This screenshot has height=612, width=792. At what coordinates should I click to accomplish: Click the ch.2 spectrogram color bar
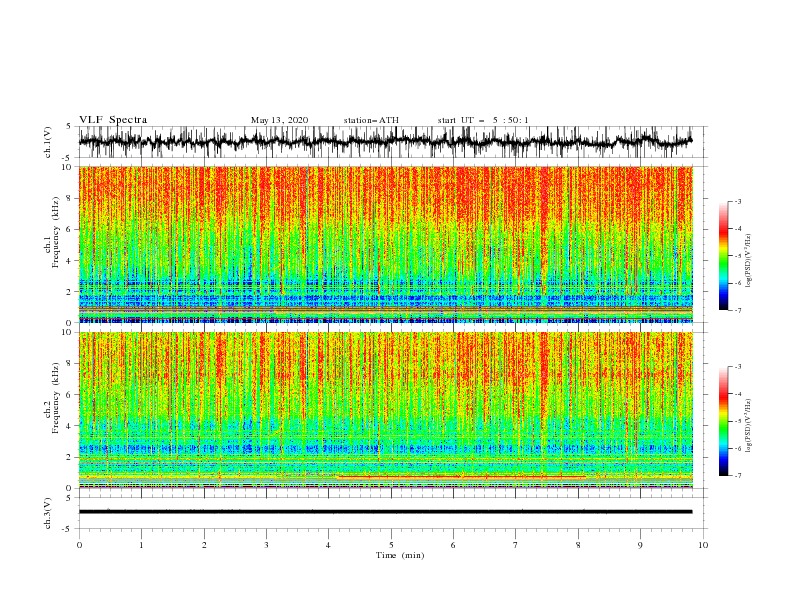click(723, 421)
